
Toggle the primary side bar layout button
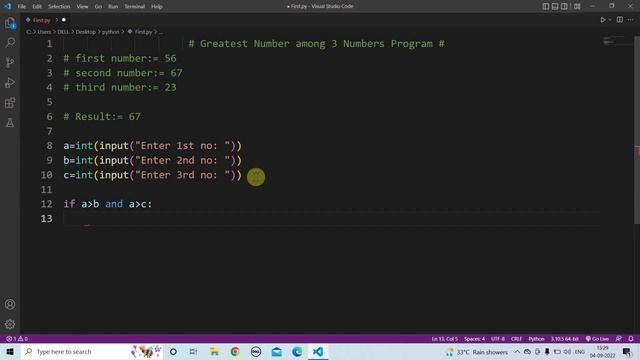point(546,6)
